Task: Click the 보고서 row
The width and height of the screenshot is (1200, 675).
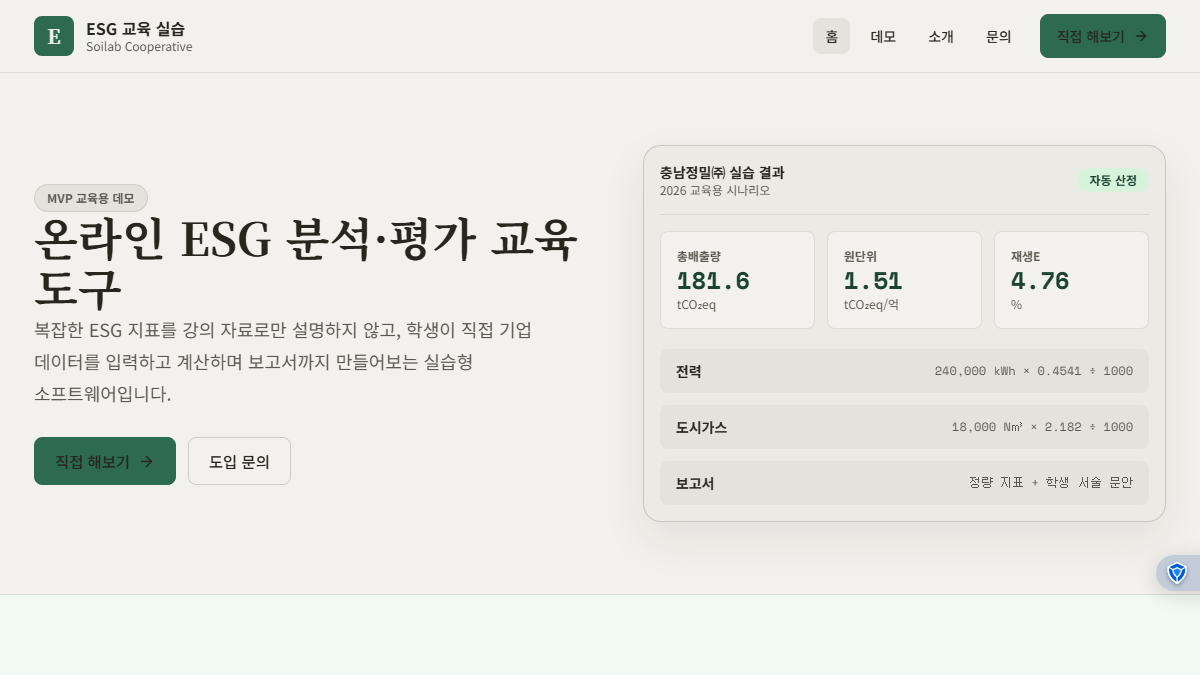Action: pos(904,483)
